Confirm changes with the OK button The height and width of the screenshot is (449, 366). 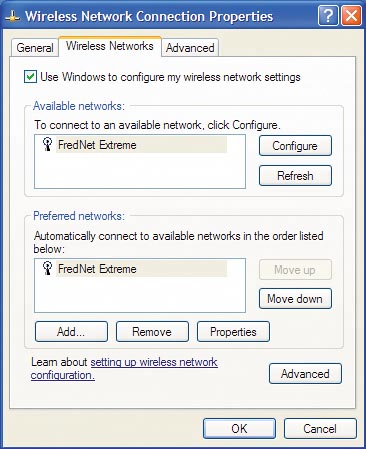(x=239, y=429)
